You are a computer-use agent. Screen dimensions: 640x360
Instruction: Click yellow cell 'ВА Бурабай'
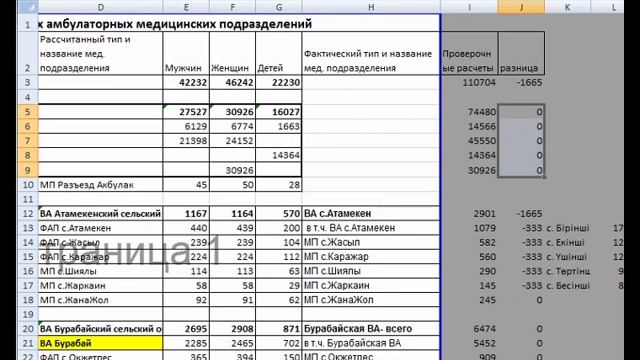click(x=100, y=343)
